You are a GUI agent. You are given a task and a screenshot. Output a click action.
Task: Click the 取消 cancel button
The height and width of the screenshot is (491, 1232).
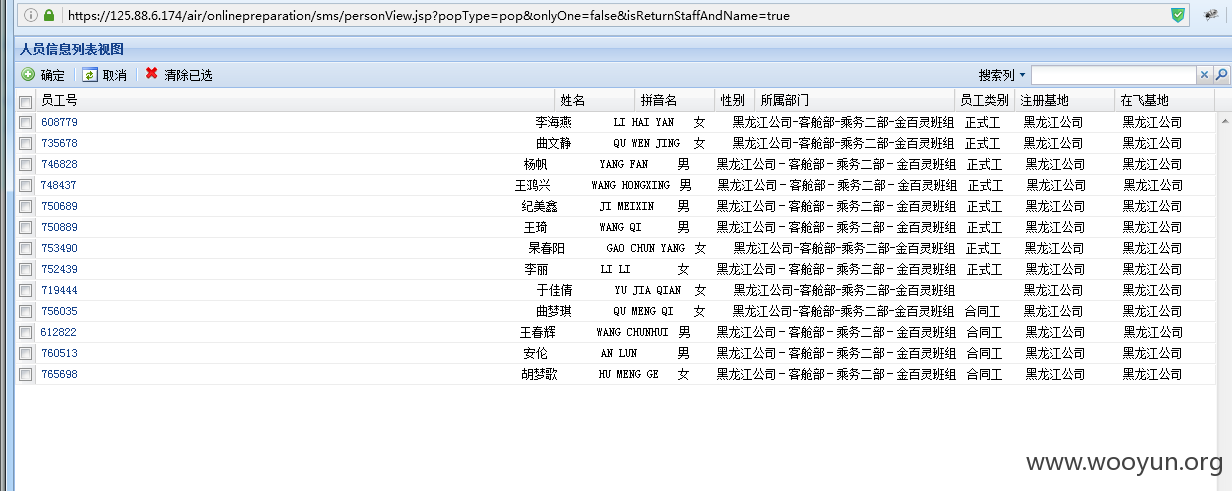coord(105,75)
